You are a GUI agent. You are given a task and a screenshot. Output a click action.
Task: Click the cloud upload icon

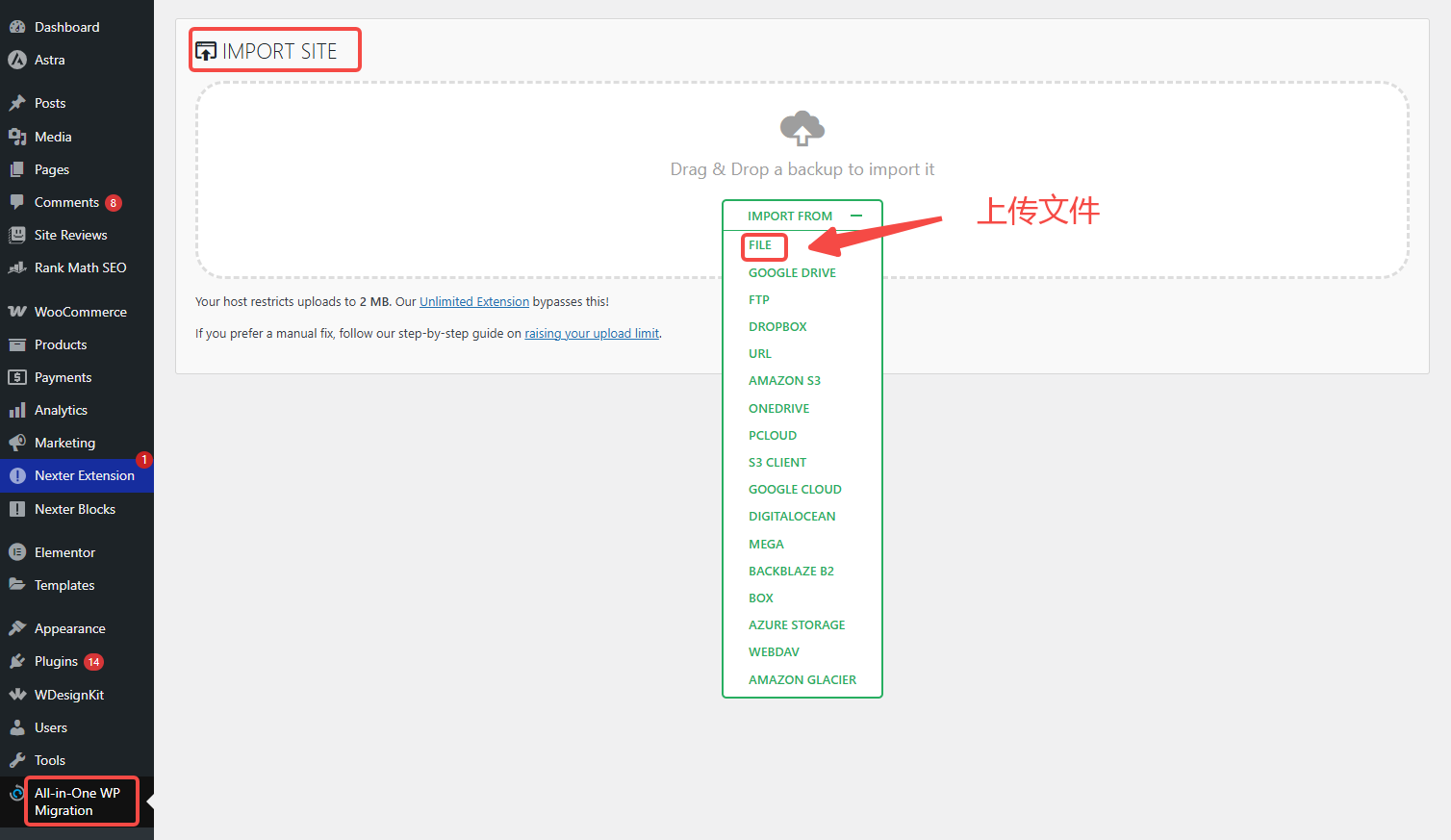coord(802,128)
